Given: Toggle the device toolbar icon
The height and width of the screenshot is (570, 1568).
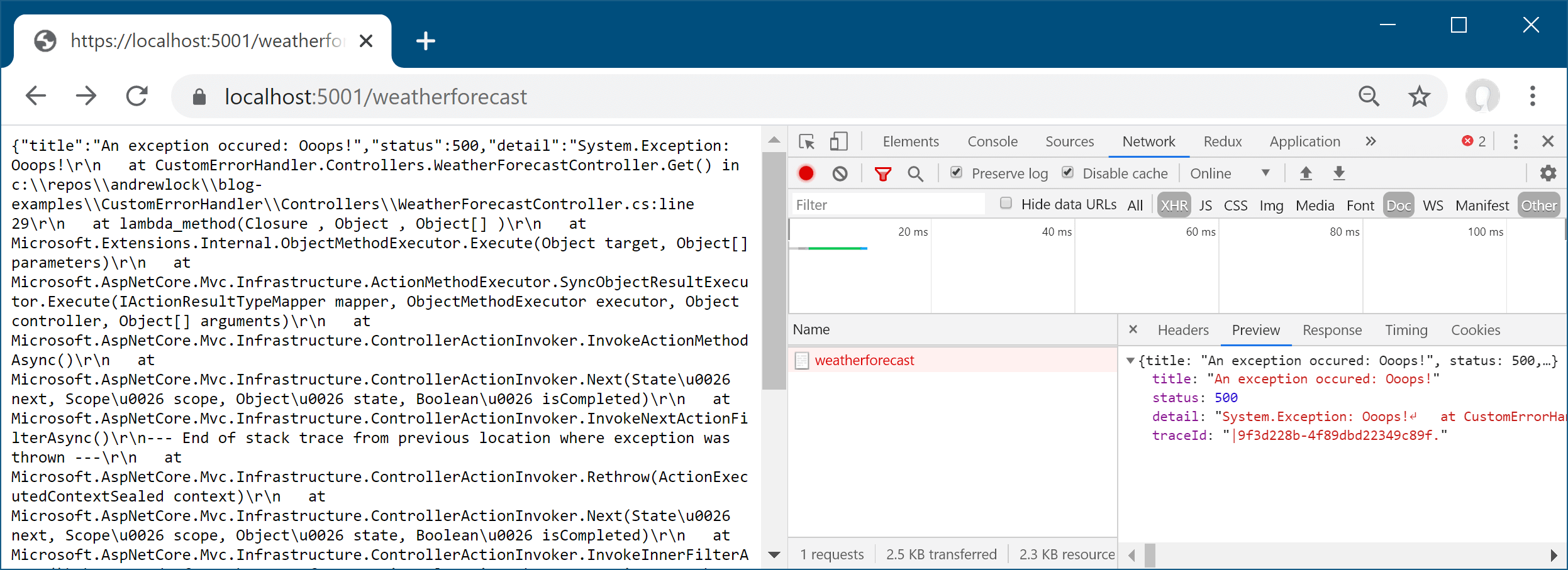Looking at the screenshot, I should click(x=838, y=141).
